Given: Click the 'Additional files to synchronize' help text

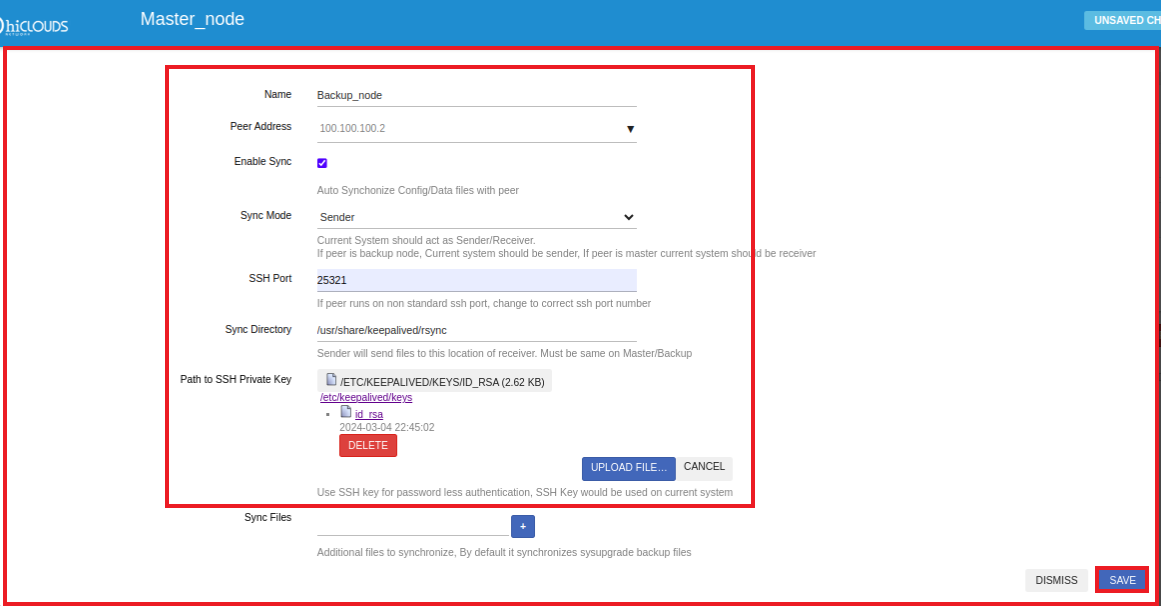Looking at the screenshot, I should coord(503,552).
